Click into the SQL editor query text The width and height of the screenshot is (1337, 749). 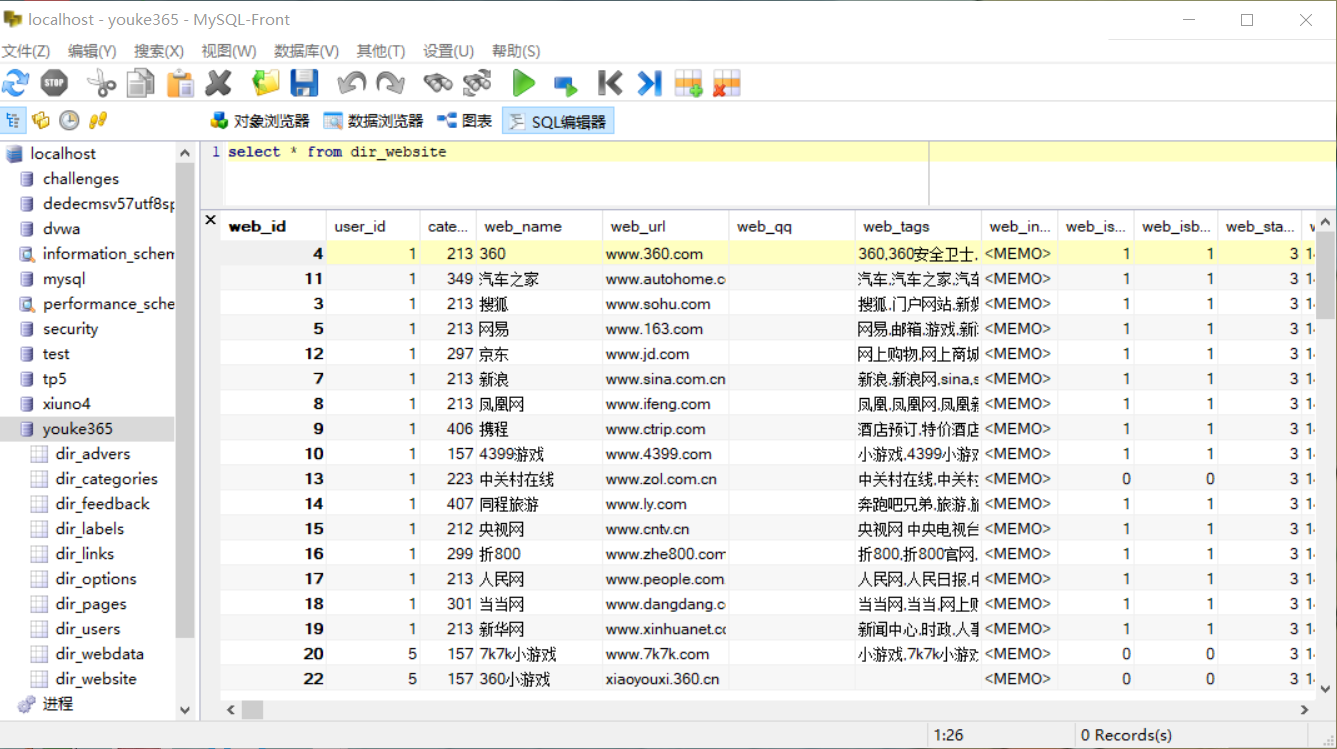click(337, 152)
